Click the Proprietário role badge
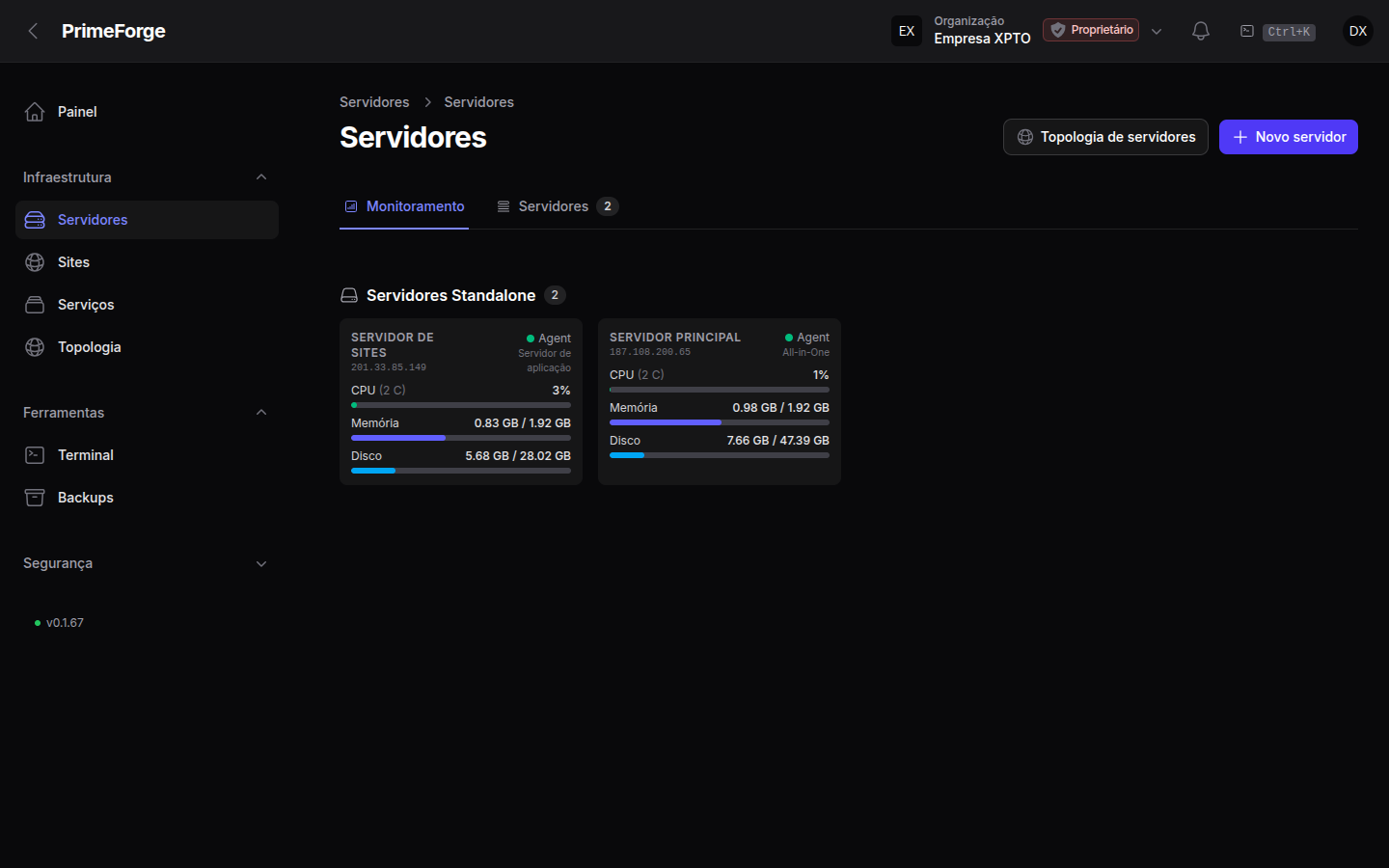 (x=1091, y=30)
